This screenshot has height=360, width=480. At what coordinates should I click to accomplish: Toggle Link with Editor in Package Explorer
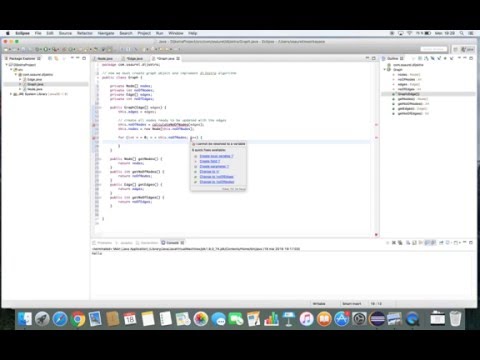click(56, 58)
